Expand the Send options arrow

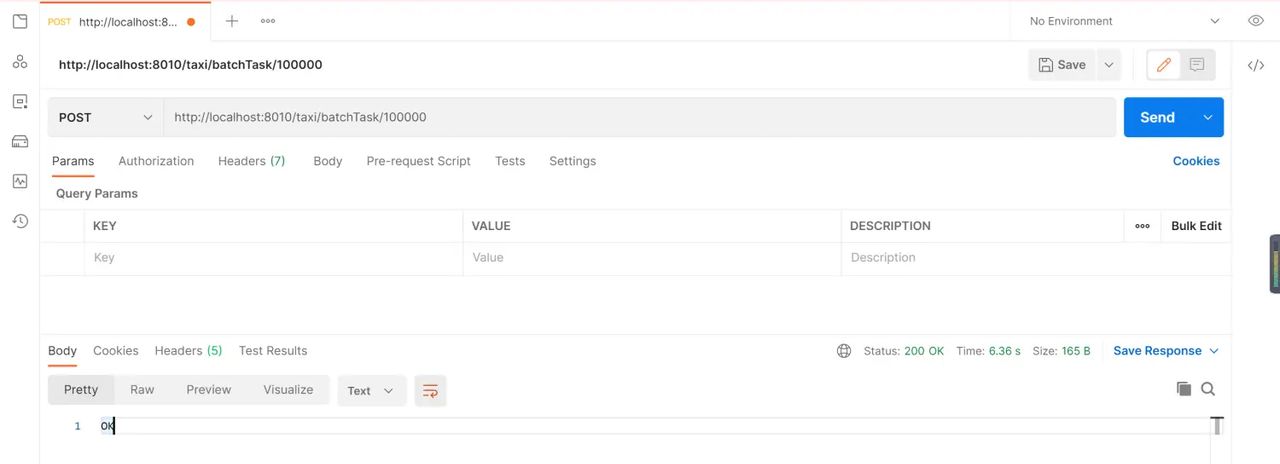(x=1207, y=117)
